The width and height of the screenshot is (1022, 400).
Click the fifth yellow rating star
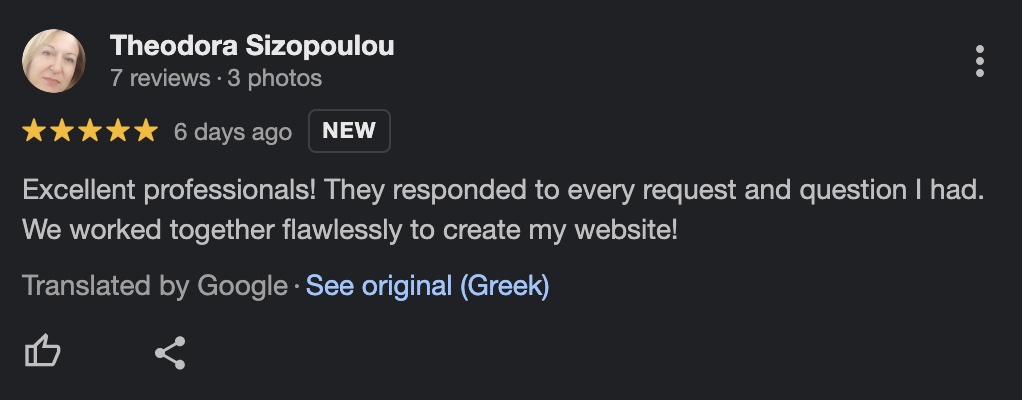(146, 131)
